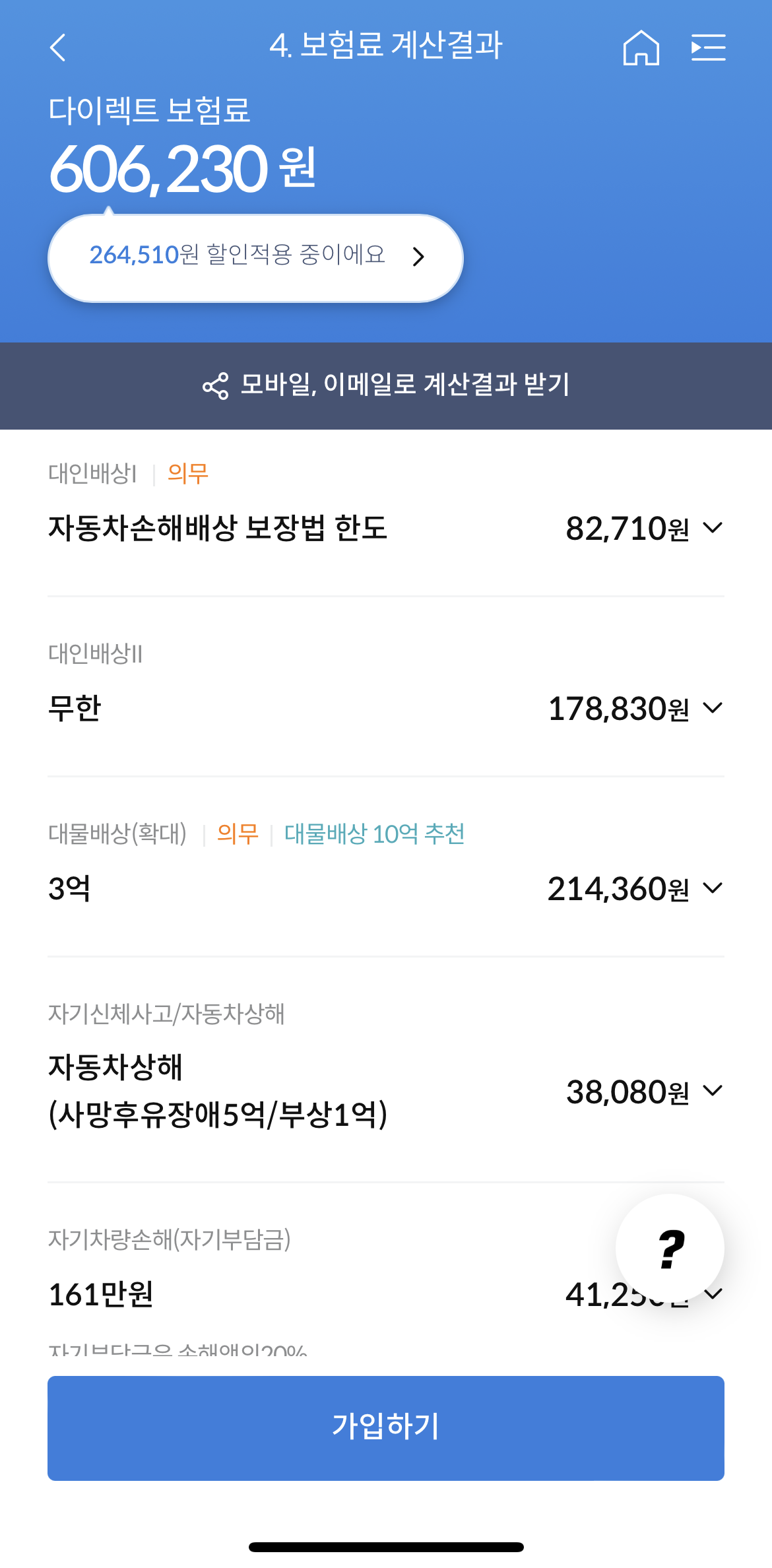The width and height of the screenshot is (772, 1568).
Task: Tap the 가입하기 button
Action: tap(386, 1428)
